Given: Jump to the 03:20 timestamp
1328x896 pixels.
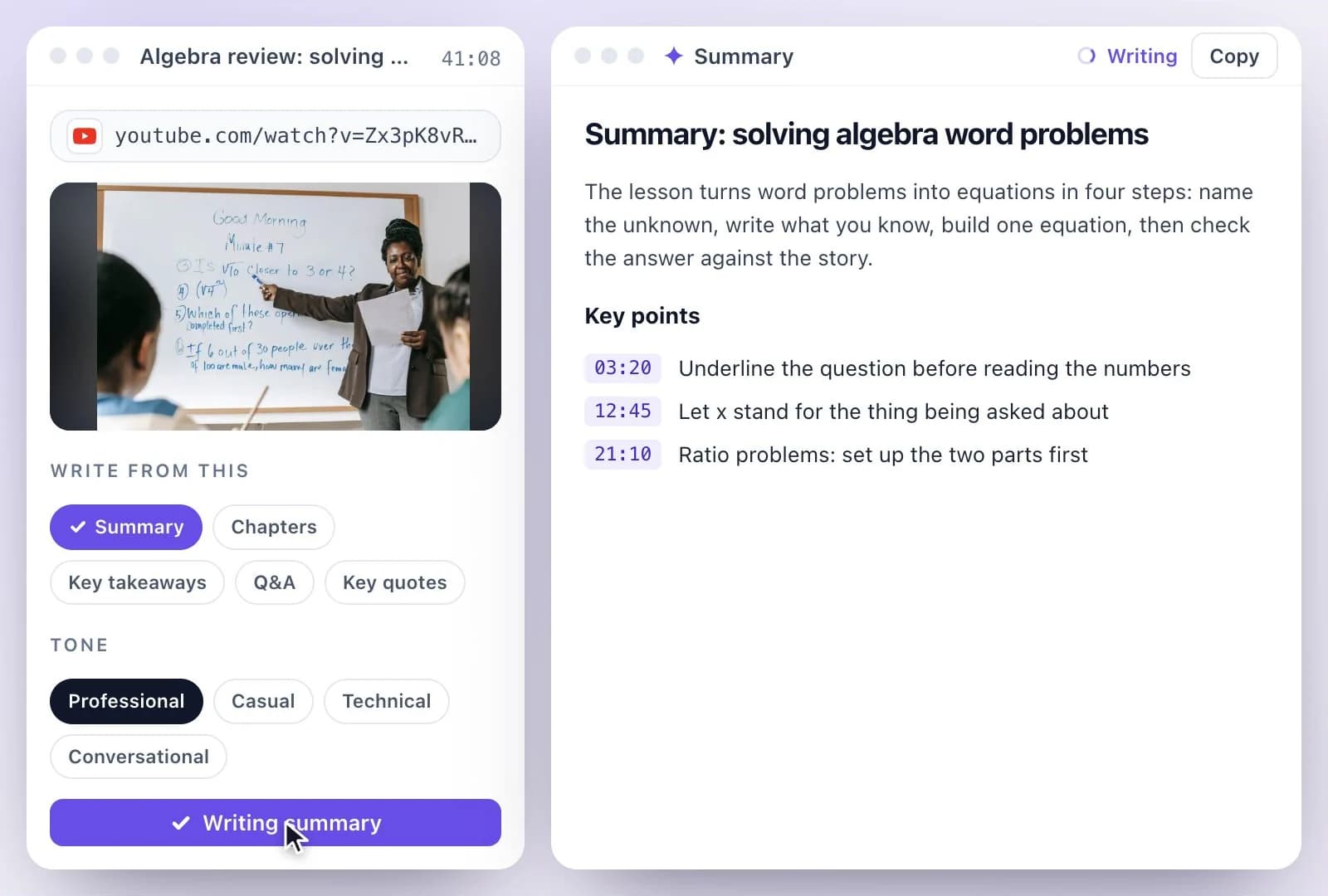Looking at the screenshot, I should 622,368.
